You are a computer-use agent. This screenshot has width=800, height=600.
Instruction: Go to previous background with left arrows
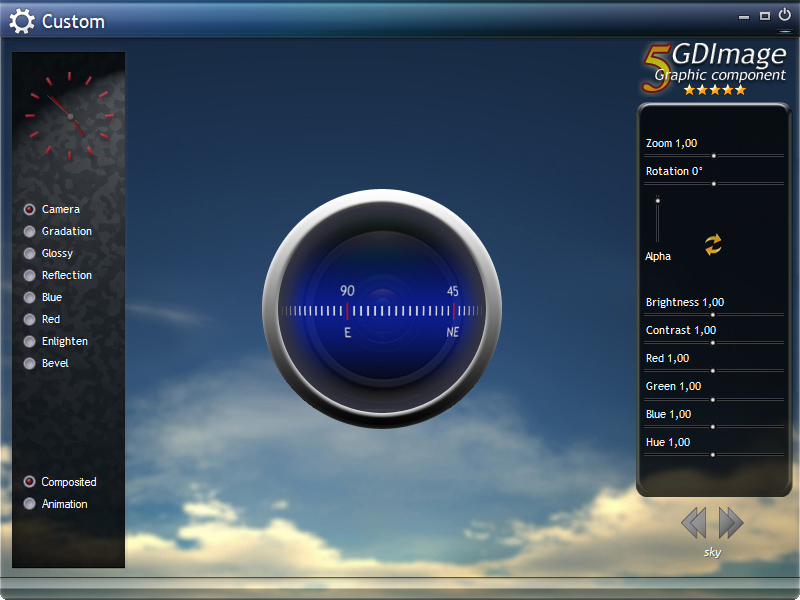pos(694,522)
